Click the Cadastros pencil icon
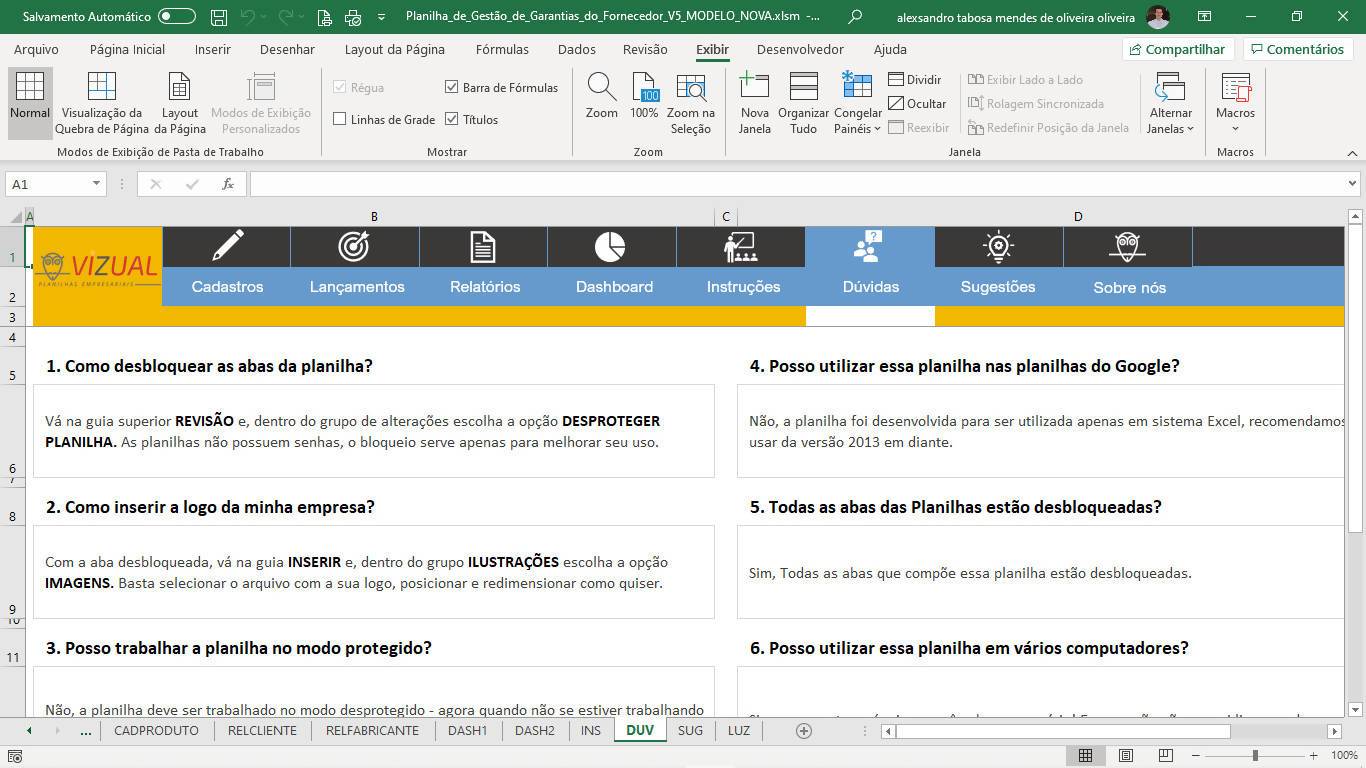This screenshot has height=768, width=1366. pos(227,246)
